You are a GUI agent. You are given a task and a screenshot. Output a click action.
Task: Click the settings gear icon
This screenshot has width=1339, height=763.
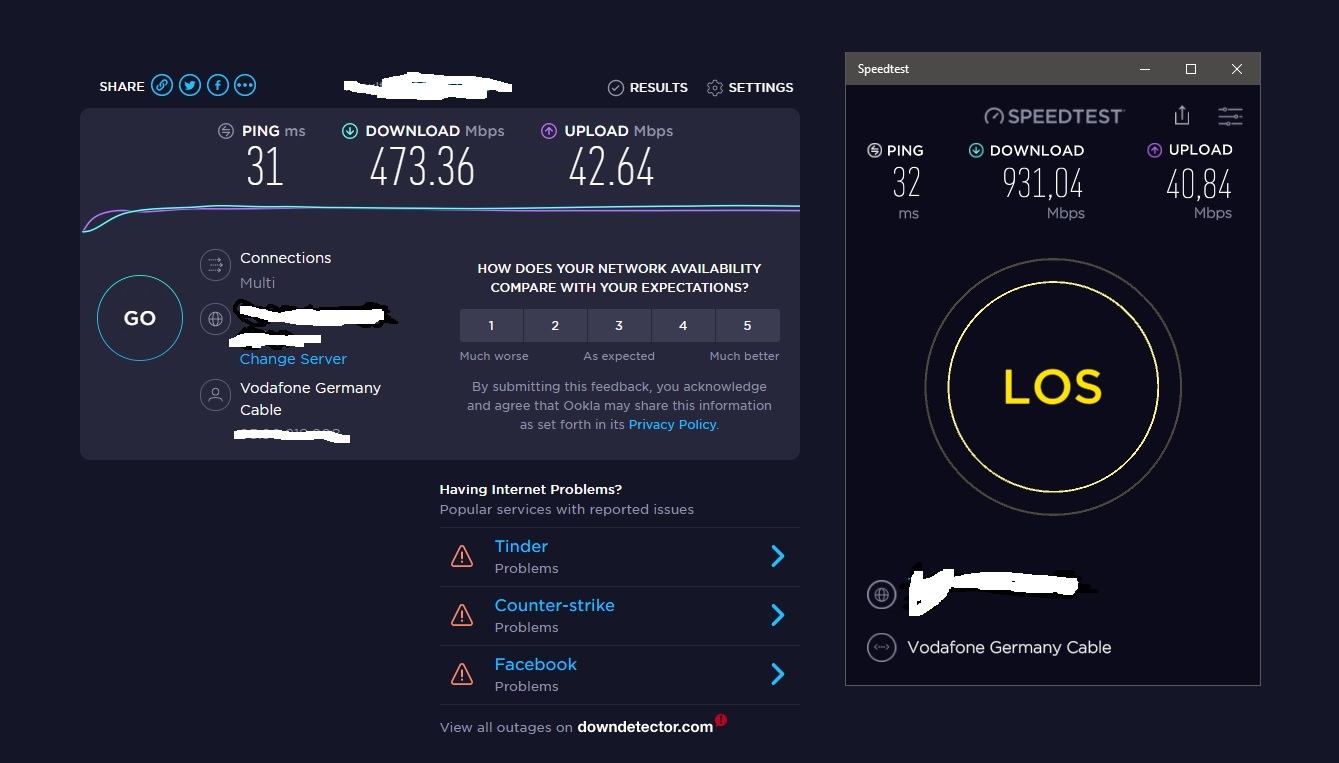coord(714,88)
